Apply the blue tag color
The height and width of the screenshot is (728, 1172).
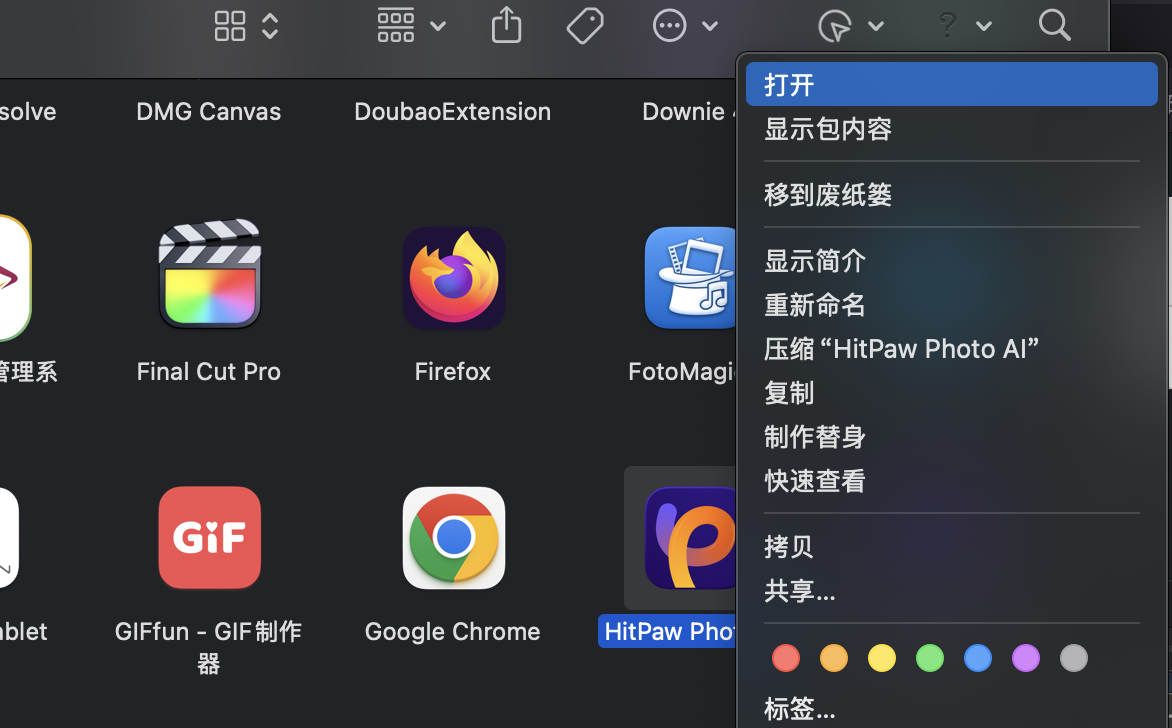[978, 658]
